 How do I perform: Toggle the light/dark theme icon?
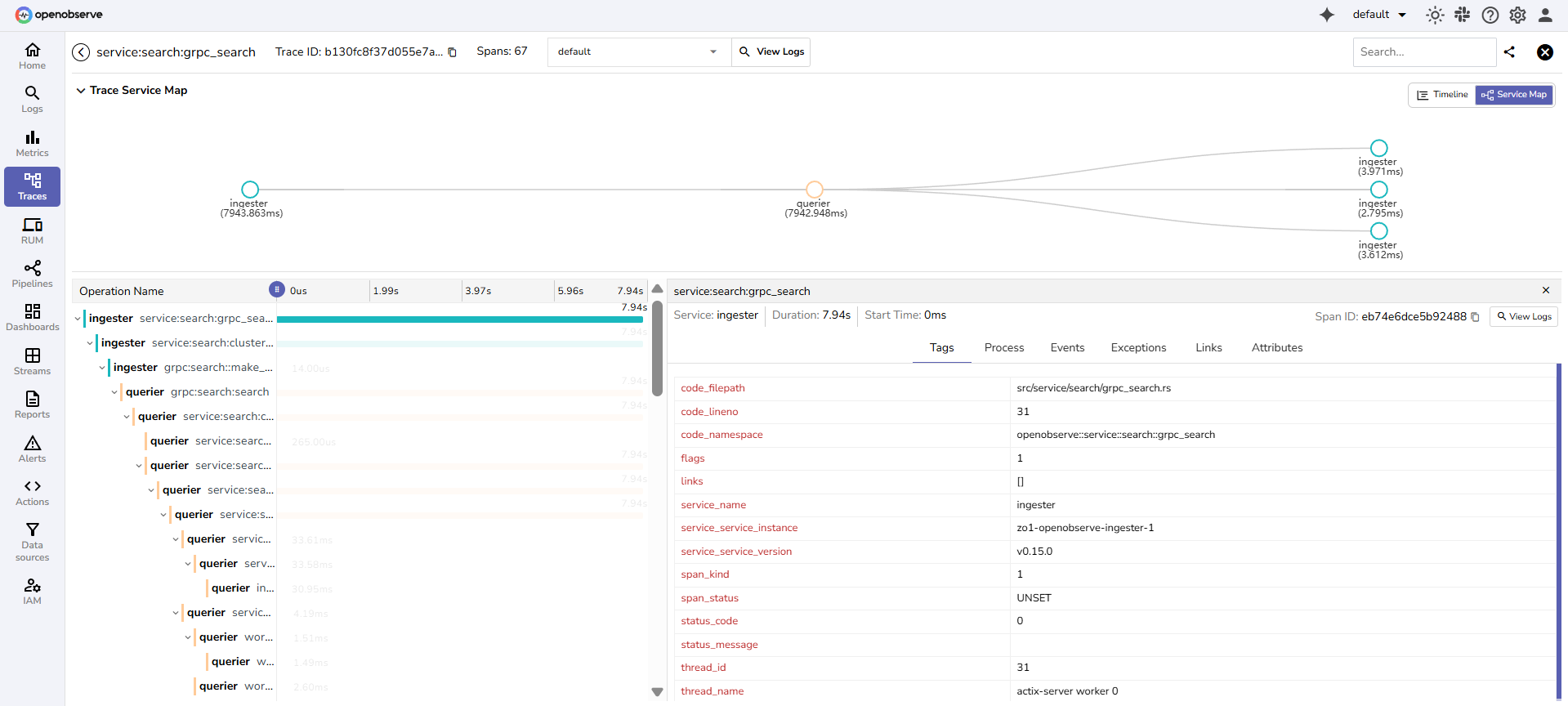[1435, 15]
